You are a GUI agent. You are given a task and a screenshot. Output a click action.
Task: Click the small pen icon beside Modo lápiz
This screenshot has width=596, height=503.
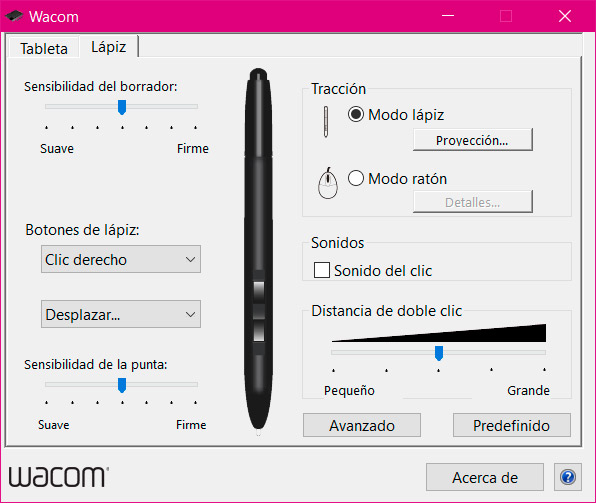pyautogui.click(x=326, y=122)
